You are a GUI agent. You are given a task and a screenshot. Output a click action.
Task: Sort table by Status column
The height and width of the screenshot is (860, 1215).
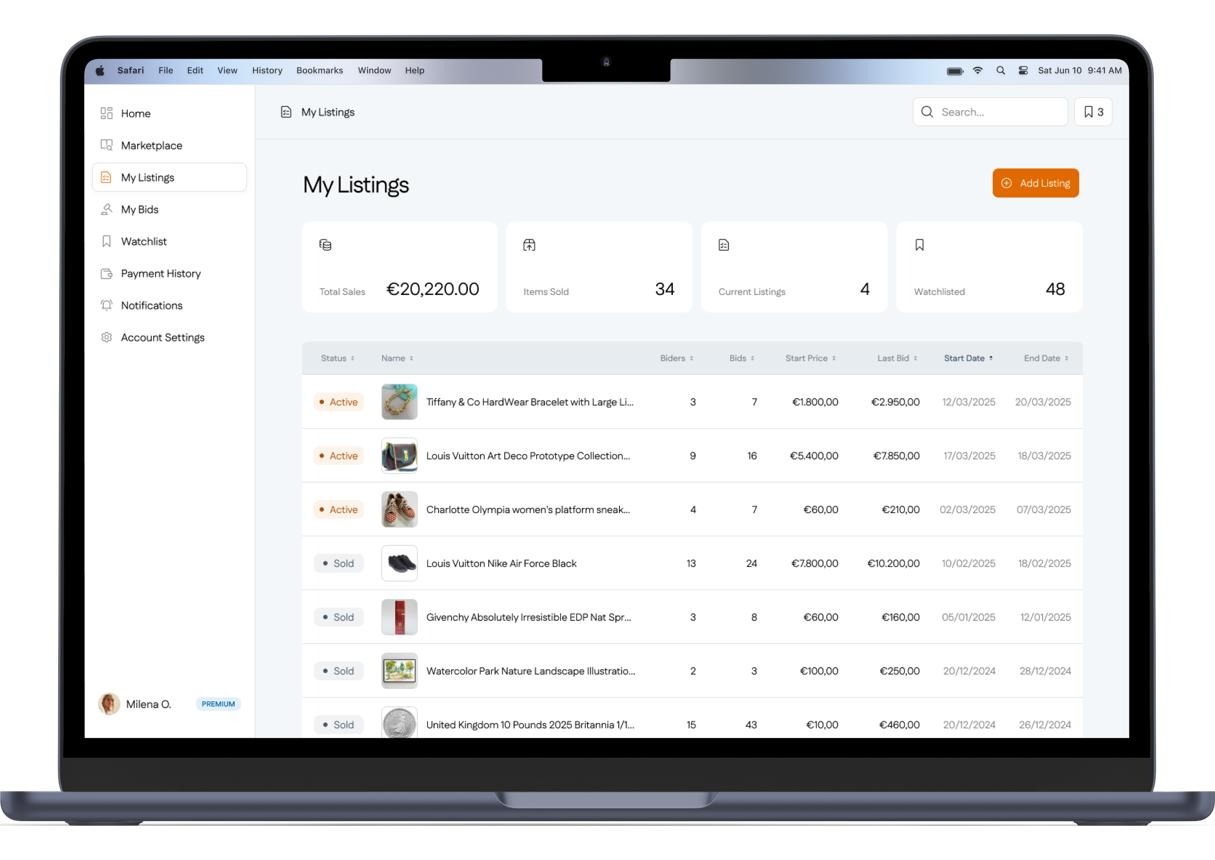[337, 358]
